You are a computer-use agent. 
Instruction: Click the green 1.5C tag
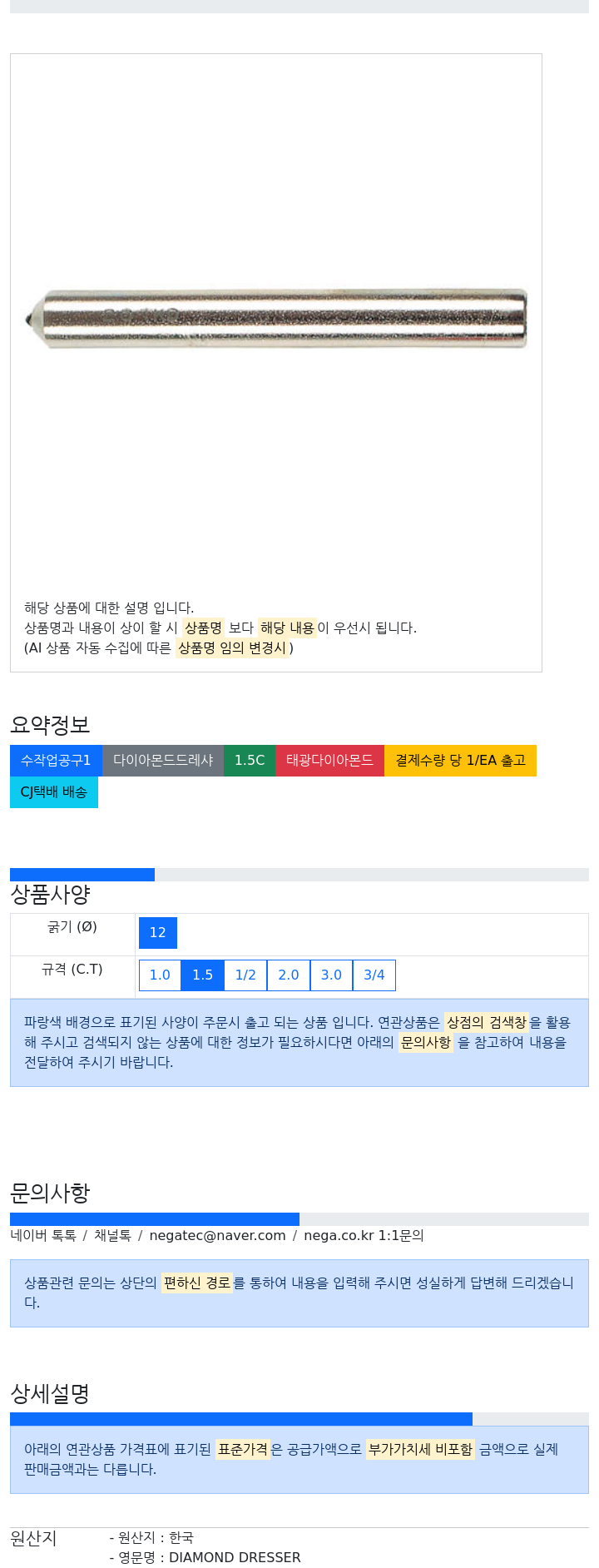pyautogui.click(x=250, y=761)
